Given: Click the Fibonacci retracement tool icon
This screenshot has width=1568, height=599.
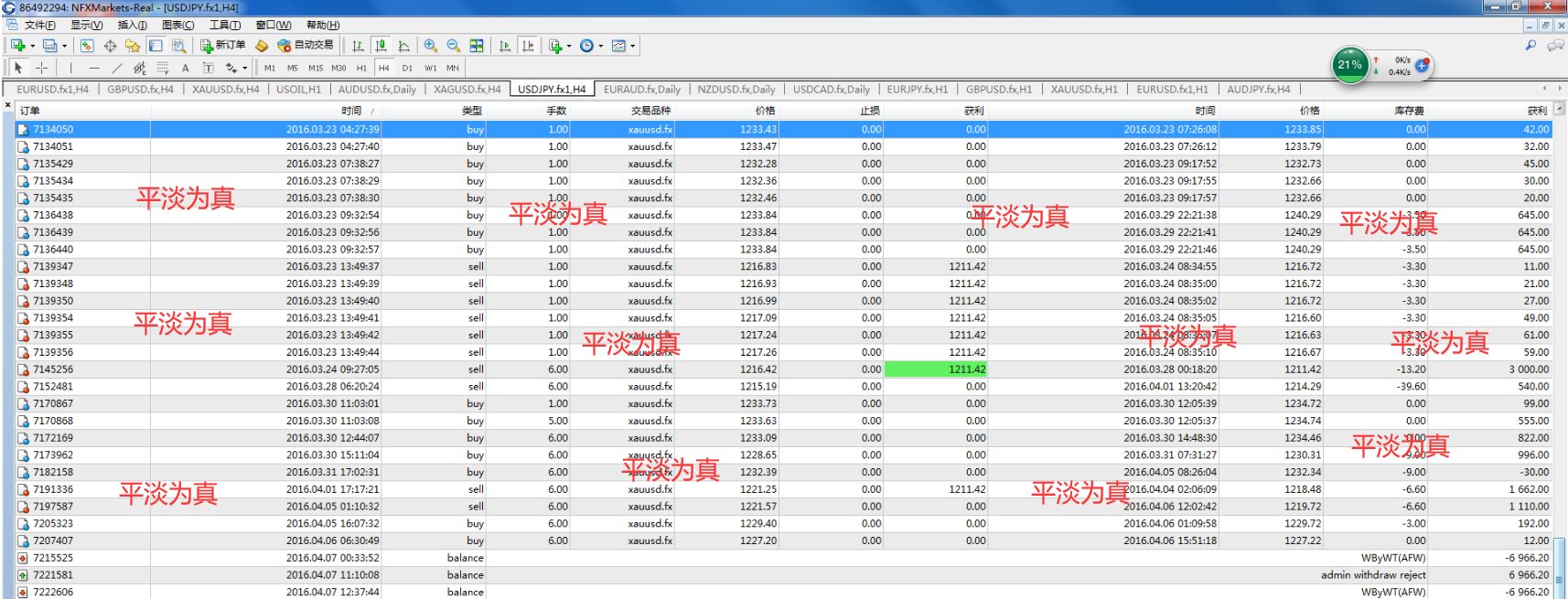Looking at the screenshot, I should (x=163, y=68).
